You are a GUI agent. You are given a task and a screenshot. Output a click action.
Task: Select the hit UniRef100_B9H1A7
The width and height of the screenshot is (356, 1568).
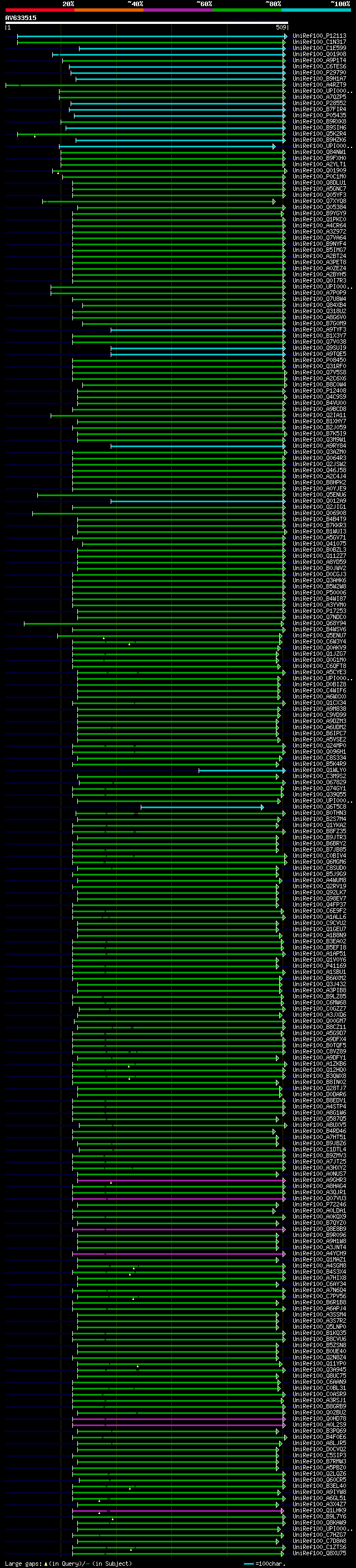click(x=319, y=78)
